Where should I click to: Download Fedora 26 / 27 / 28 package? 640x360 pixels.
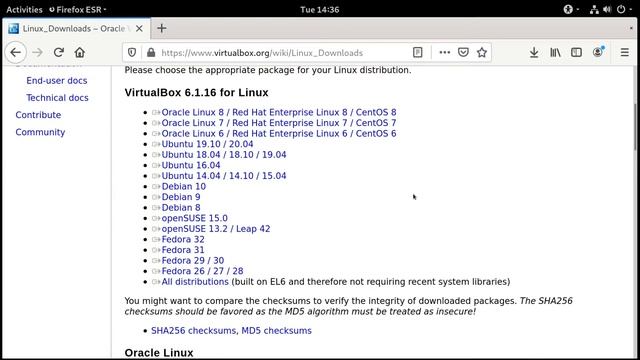pos(202,271)
